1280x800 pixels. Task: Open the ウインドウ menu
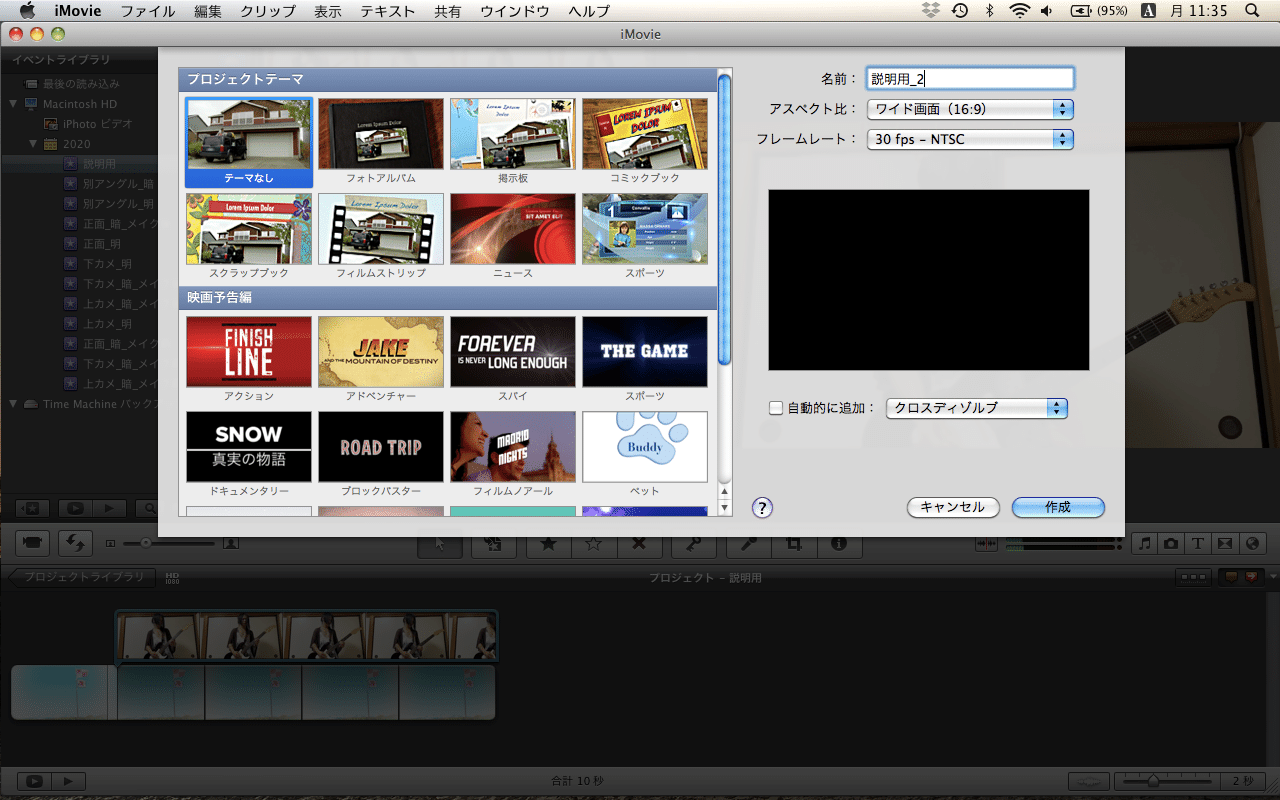coord(515,11)
